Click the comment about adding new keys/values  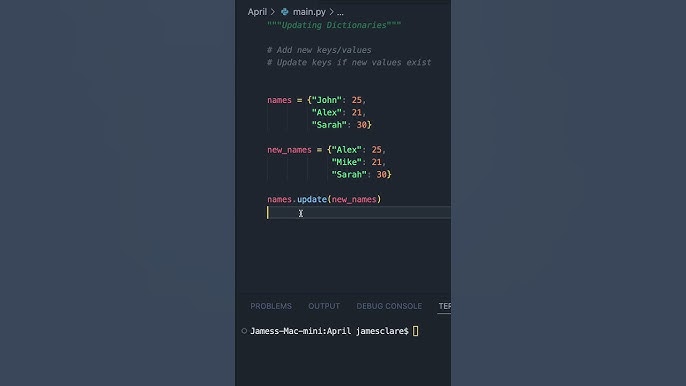point(319,50)
